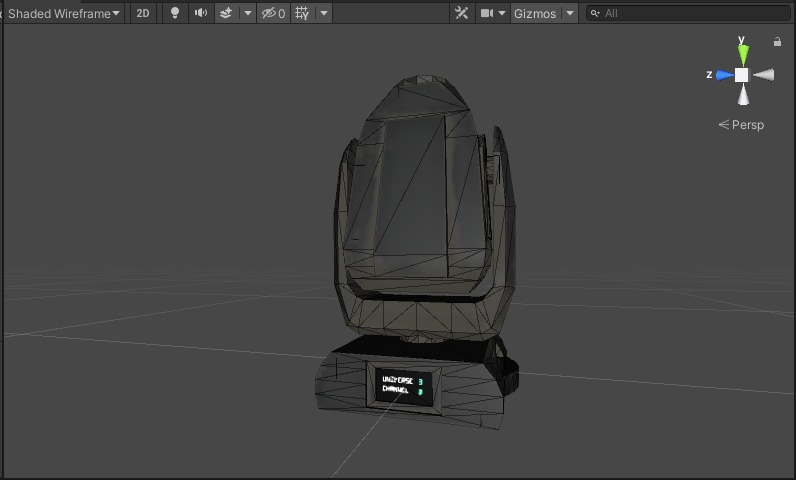Toggle 2D view mode
This screenshot has width=796, height=480.
pos(143,14)
